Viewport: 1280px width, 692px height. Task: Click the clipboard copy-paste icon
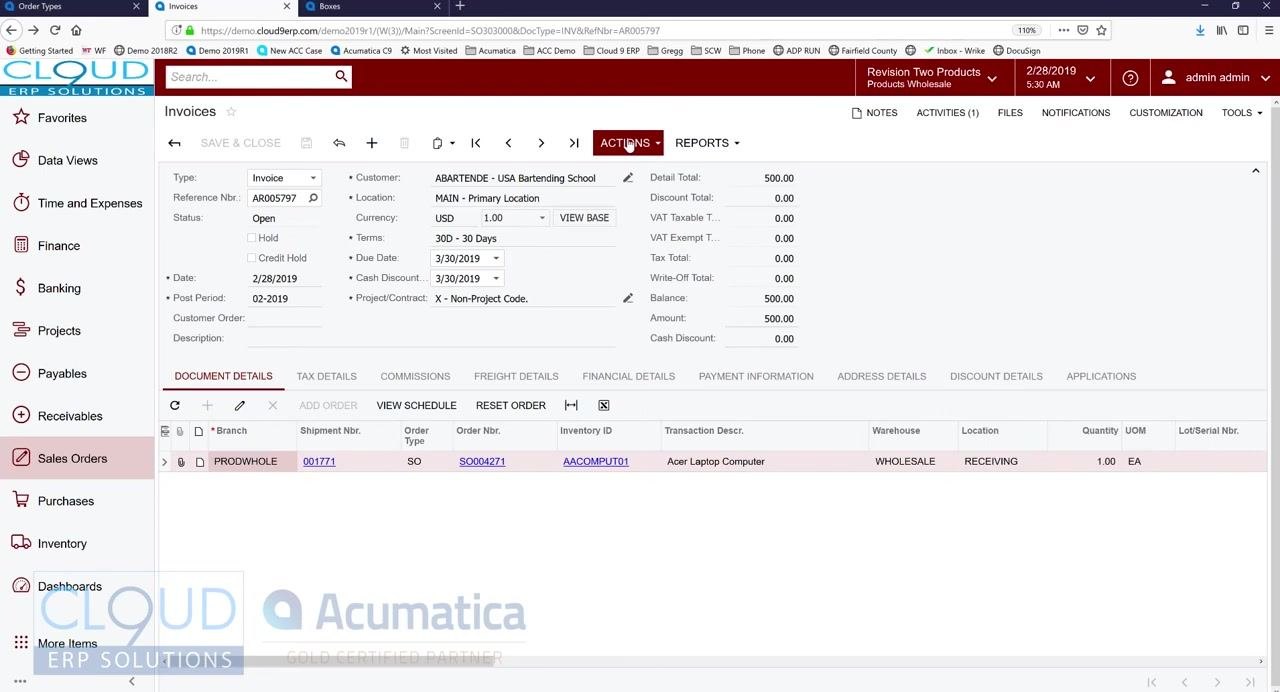437,143
